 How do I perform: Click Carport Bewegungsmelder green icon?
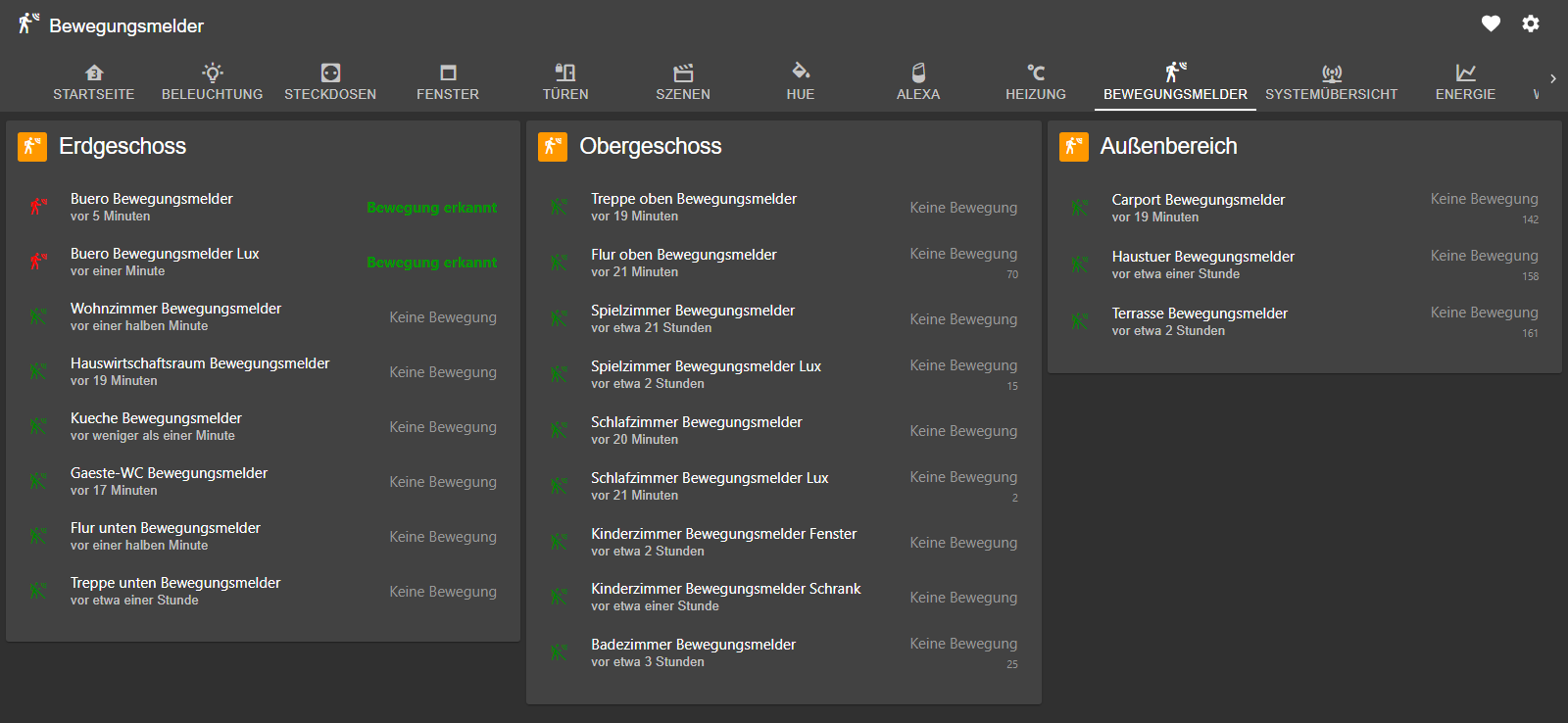click(x=1079, y=208)
